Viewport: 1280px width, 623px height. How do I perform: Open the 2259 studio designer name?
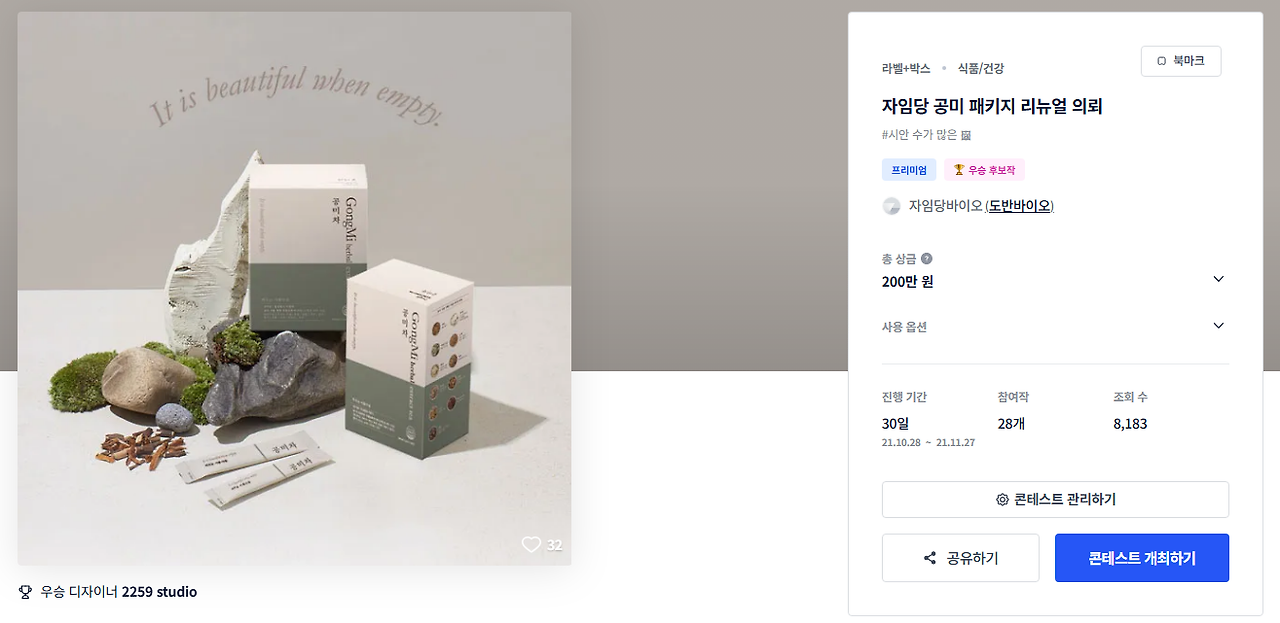(159, 592)
